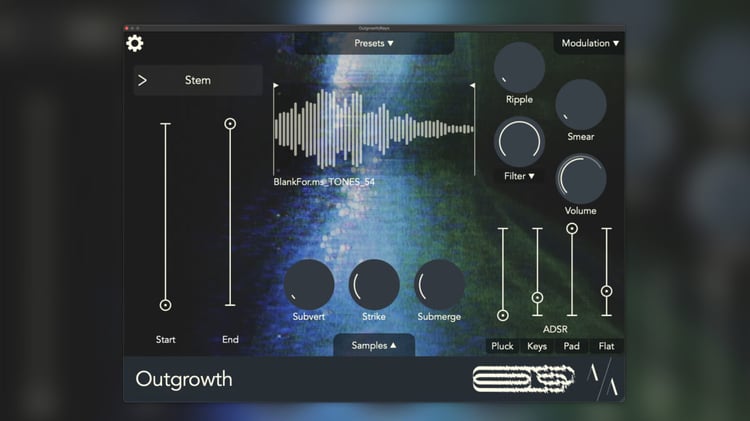750x421 pixels.
Task: Click the Filter knob
Action: tap(519, 142)
